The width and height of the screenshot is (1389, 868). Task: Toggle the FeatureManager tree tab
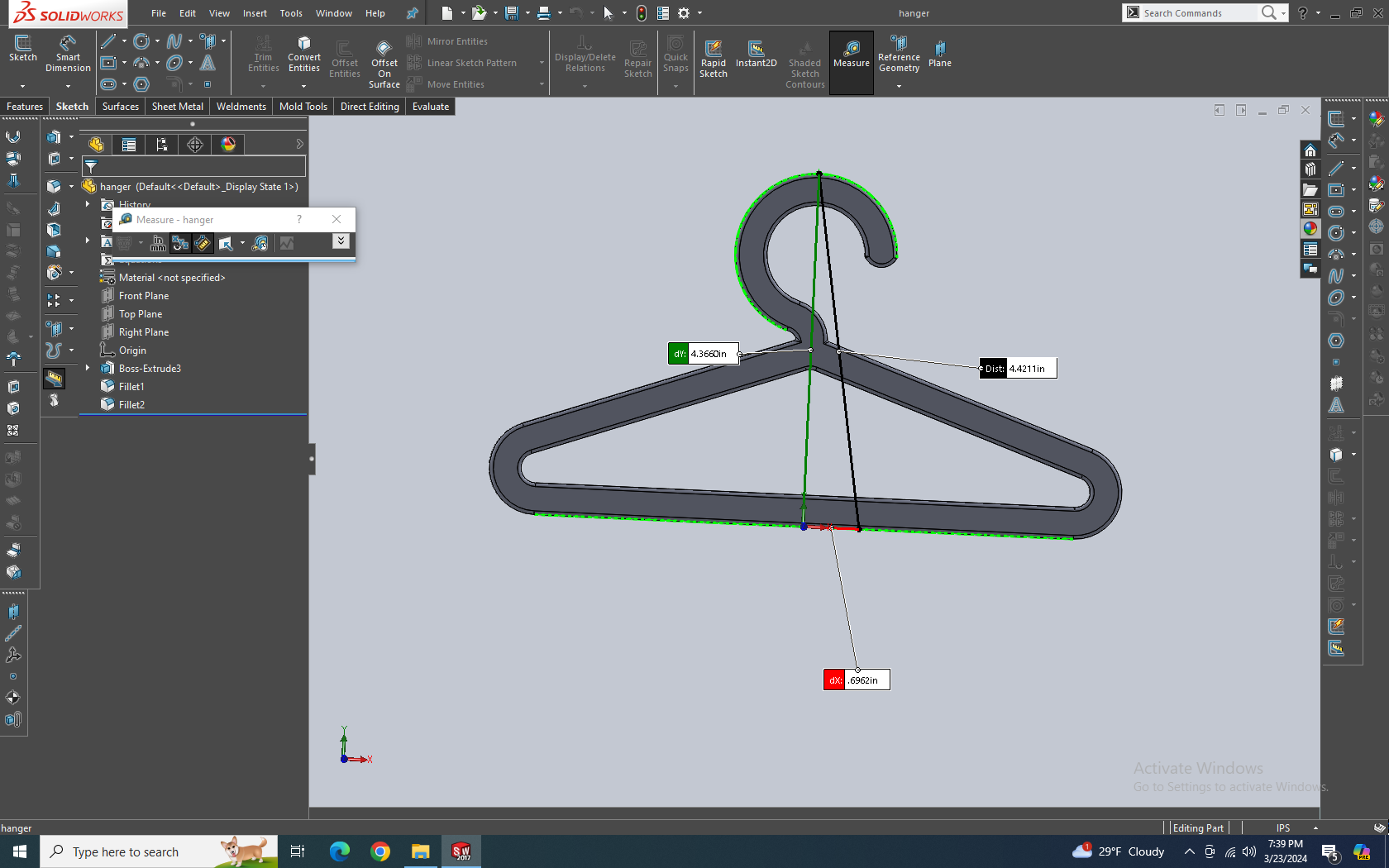[96, 145]
